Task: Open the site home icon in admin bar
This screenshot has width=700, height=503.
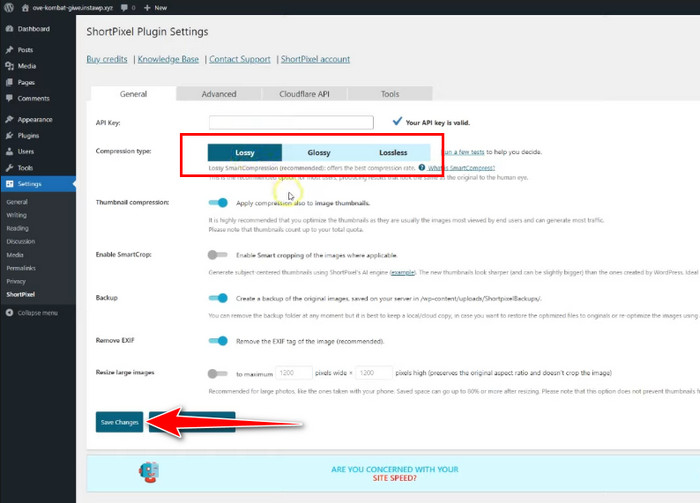Action: pyautogui.click(x=25, y=8)
